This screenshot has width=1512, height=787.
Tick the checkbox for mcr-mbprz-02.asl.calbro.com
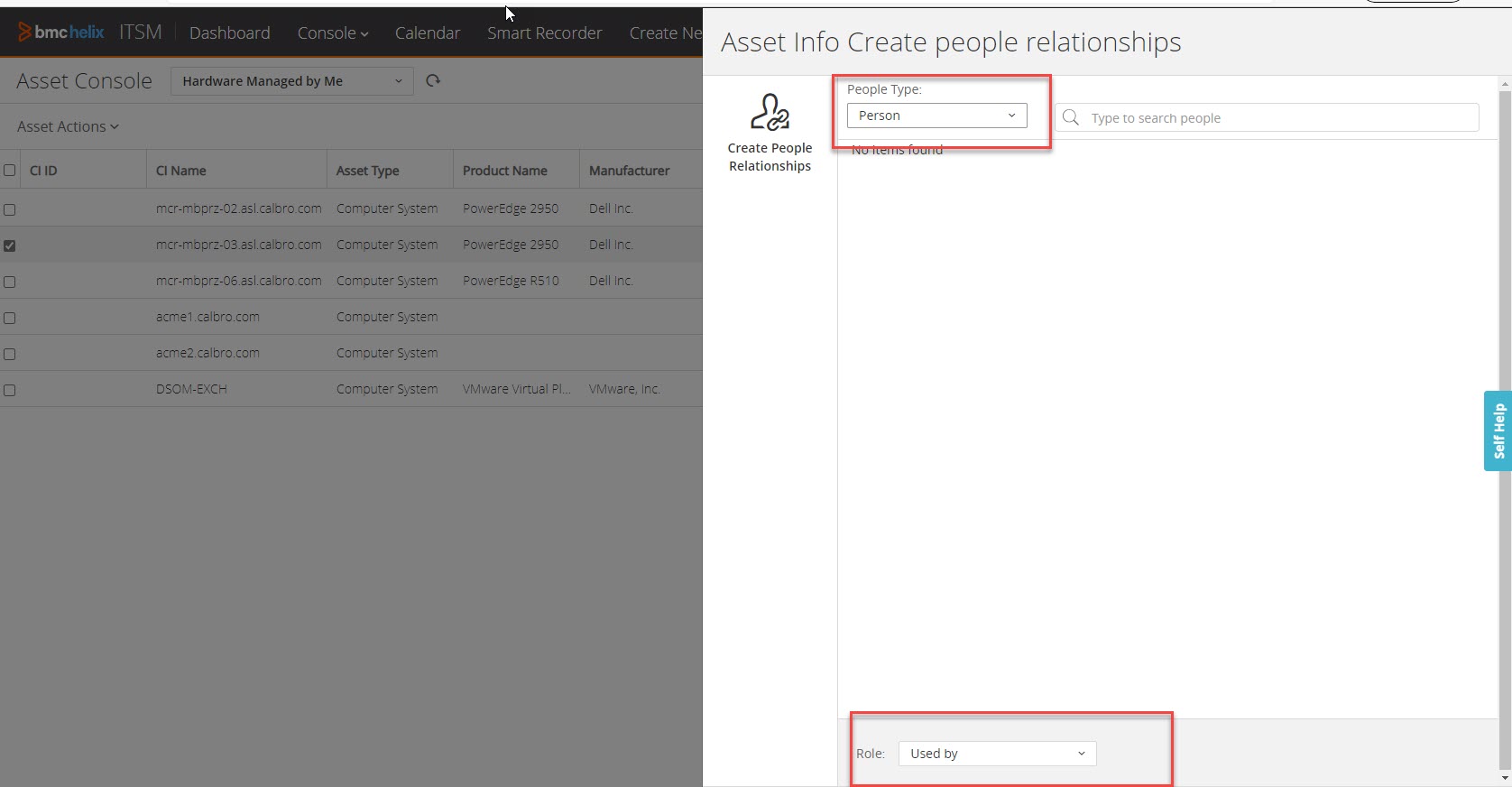10,209
